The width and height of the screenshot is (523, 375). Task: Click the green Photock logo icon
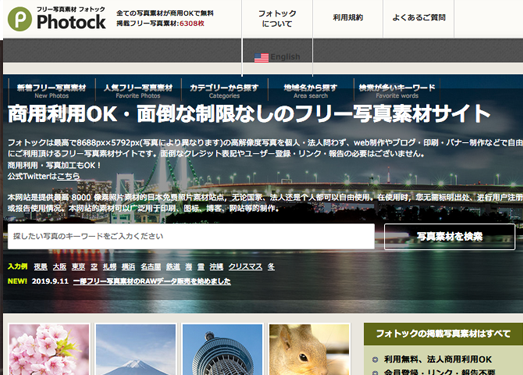point(20,19)
